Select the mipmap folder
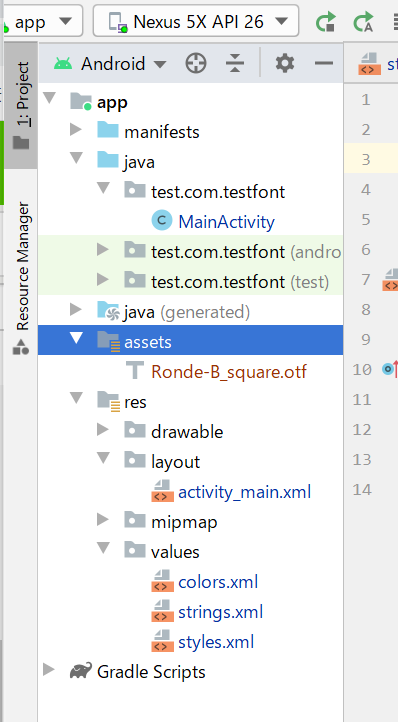The height and width of the screenshot is (722, 398). click(184, 522)
